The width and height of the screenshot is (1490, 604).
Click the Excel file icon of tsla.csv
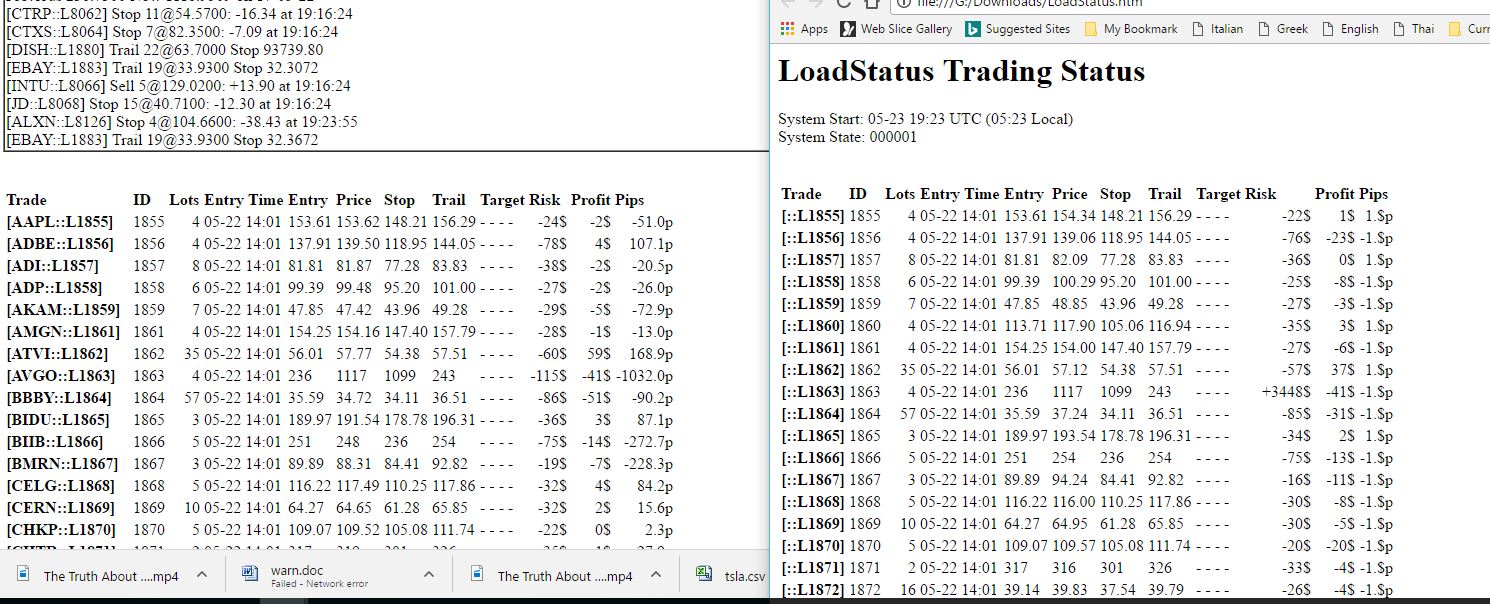[703, 575]
